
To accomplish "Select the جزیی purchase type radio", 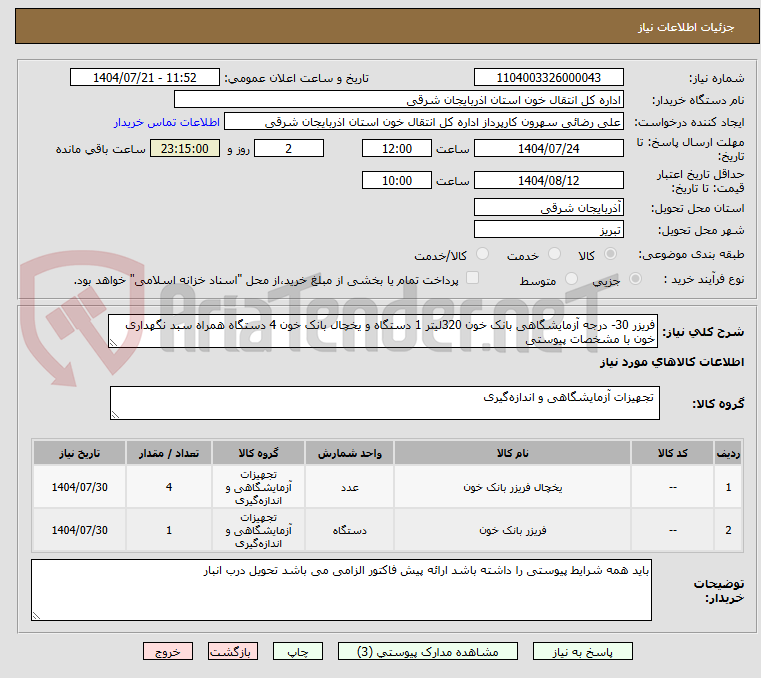I will click(635, 279).
